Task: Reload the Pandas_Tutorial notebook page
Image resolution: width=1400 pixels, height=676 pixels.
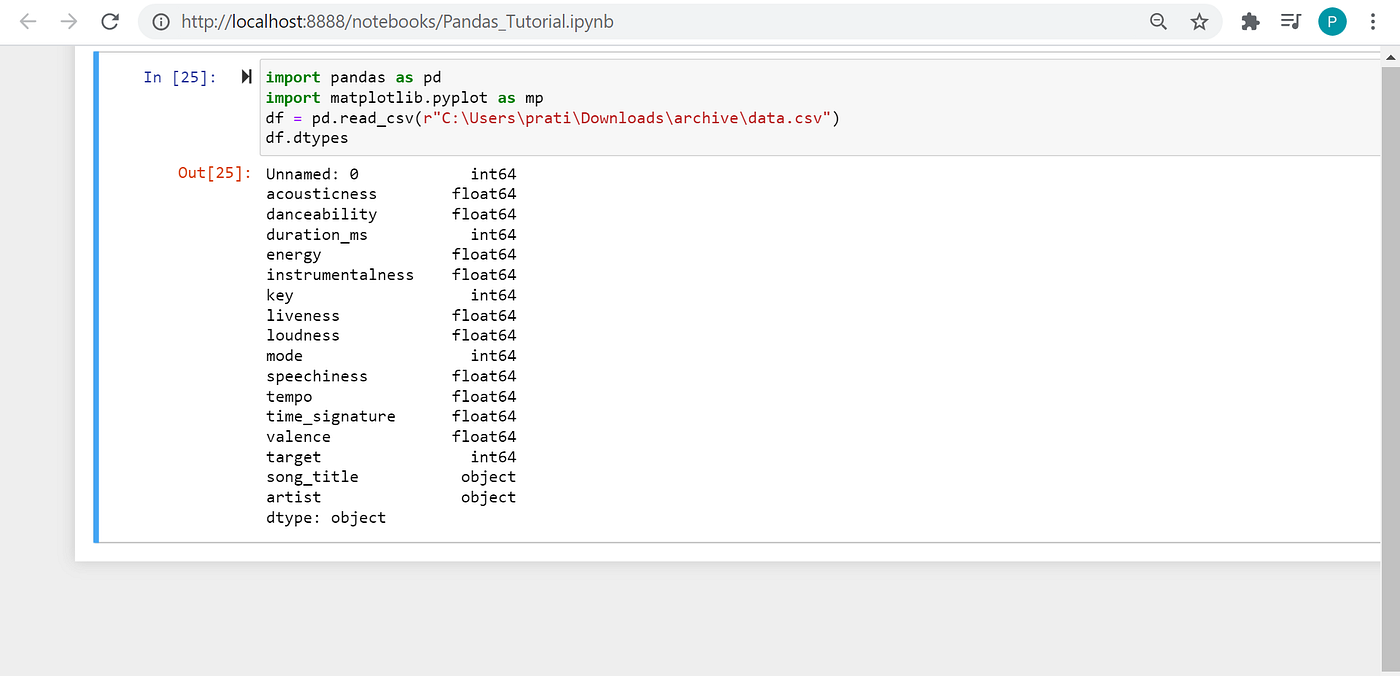Action: pyautogui.click(x=110, y=21)
